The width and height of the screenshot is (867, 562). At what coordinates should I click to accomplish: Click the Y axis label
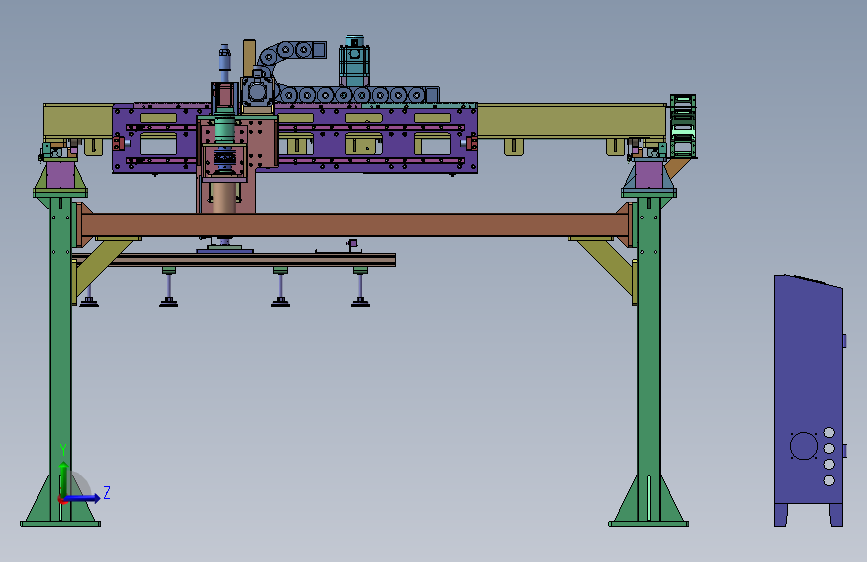click(x=63, y=449)
